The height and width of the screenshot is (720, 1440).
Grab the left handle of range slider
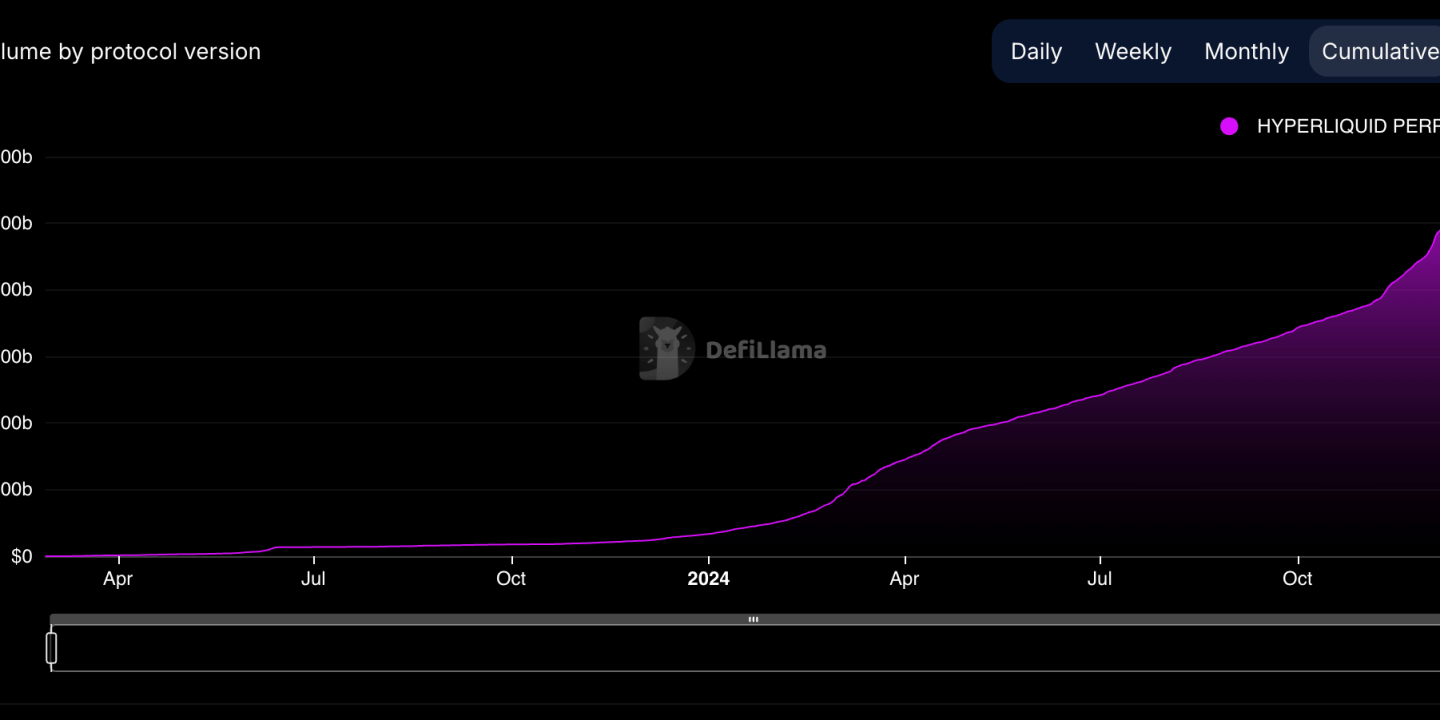tap(52, 648)
